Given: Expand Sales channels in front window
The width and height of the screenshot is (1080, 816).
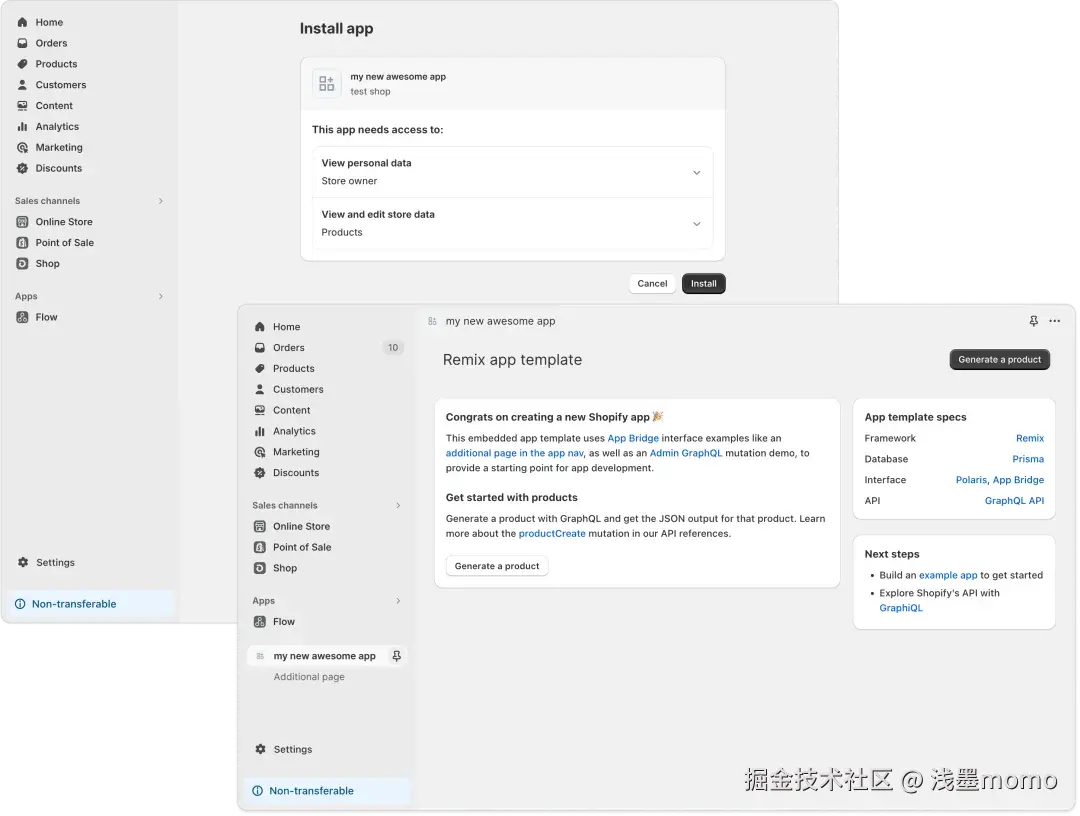Looking at the screenshot, I should coord(398,505).
